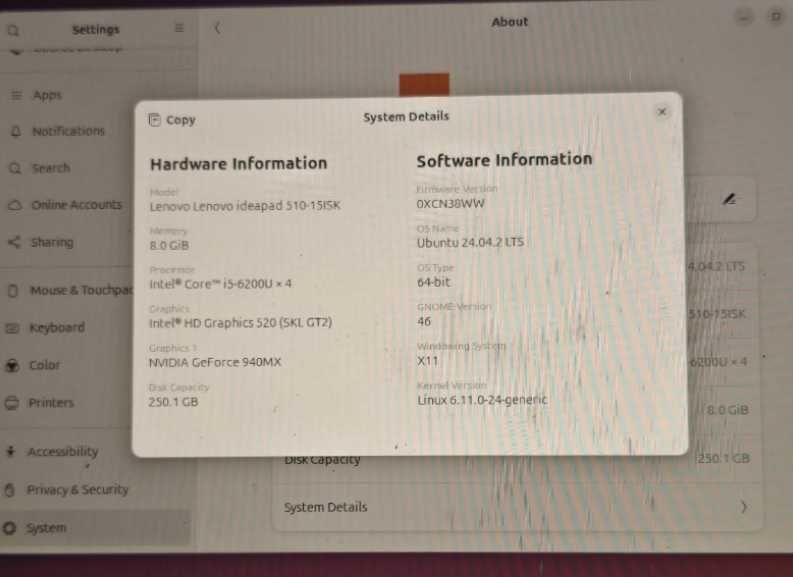This screenshot has width=793, height=577.
Task: Open the Settings hamburger menu
Action: pyautogui.click(x=179, y=28)
